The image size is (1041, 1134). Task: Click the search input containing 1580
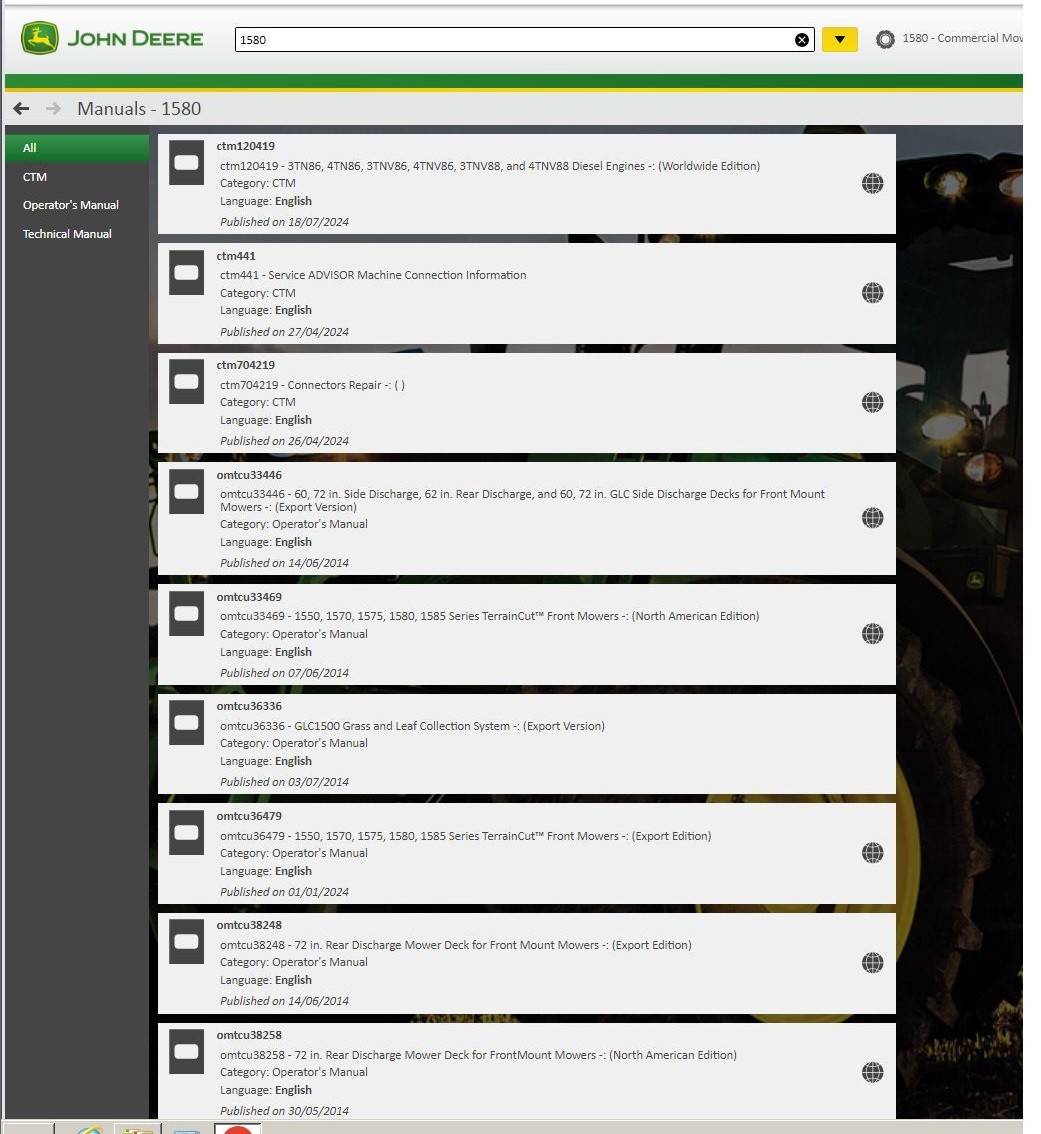[x=524, y=40]
